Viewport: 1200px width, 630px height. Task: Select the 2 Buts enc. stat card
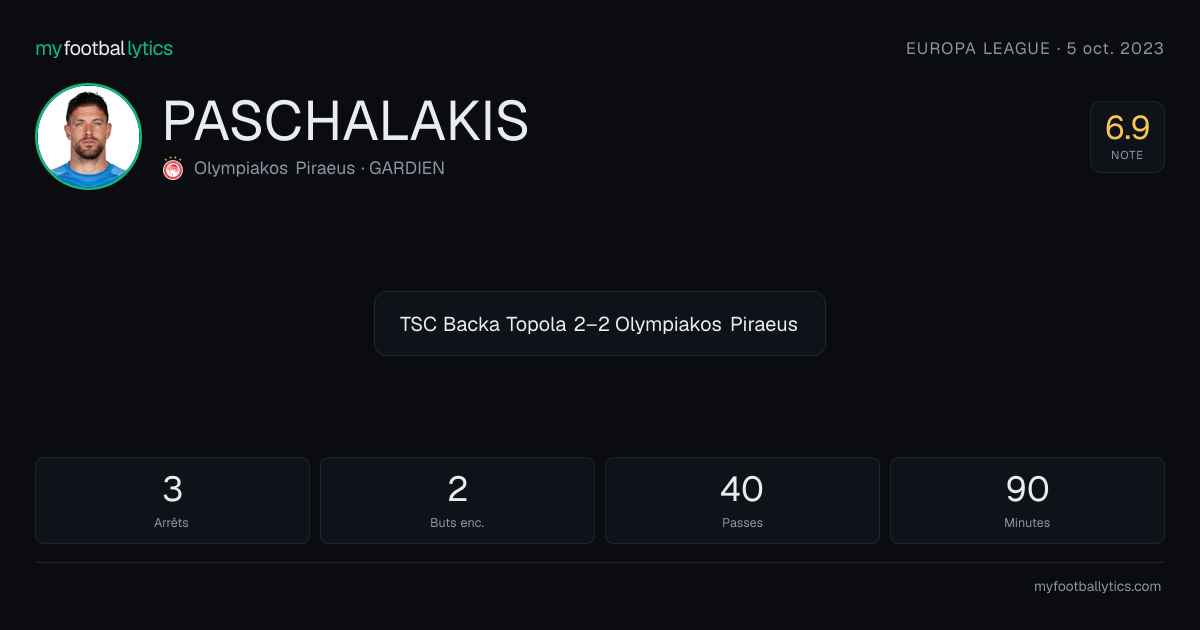[x=457, y=500]
